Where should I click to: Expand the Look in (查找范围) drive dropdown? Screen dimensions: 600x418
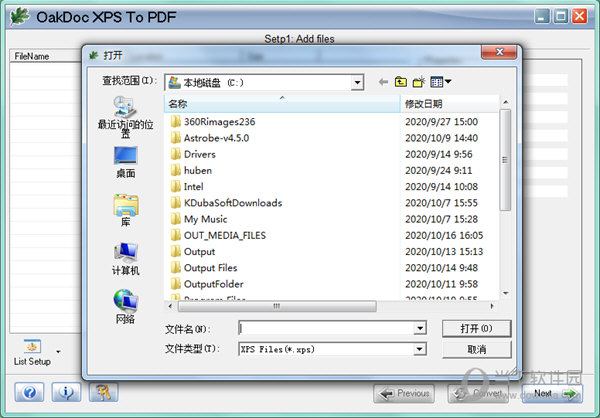pos(357,82)
